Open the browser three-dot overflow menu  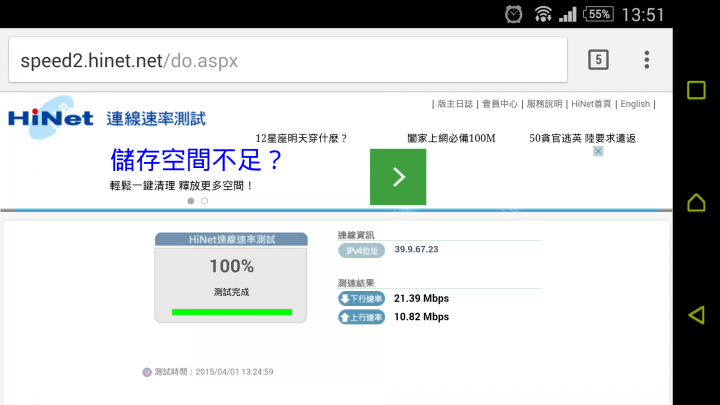click(647, 60)
